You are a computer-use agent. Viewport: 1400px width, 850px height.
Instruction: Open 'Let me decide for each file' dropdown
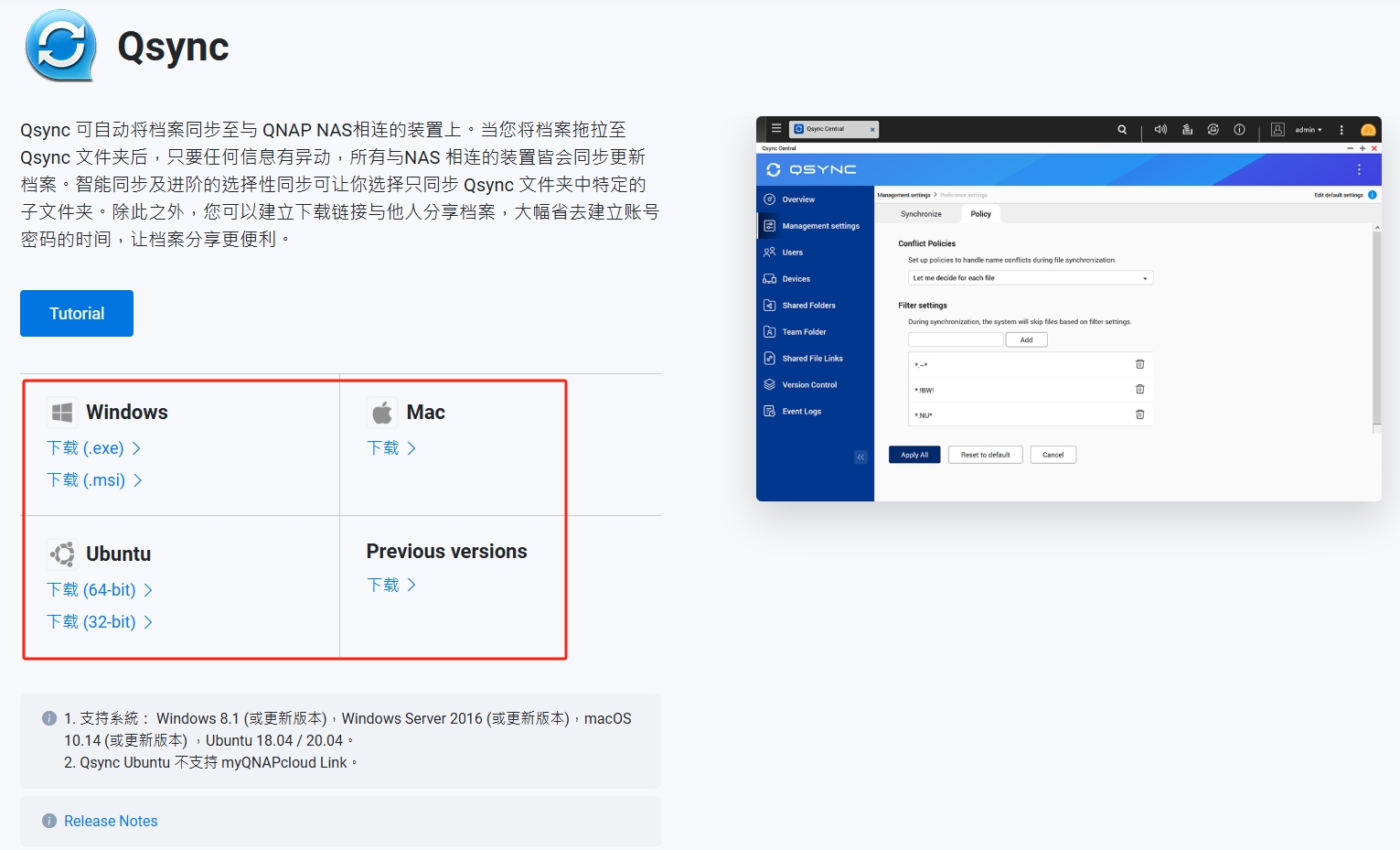coord(1031,278)
